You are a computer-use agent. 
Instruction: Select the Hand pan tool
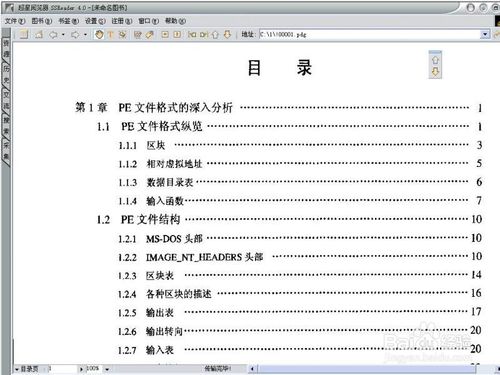(x=99, y=34)
